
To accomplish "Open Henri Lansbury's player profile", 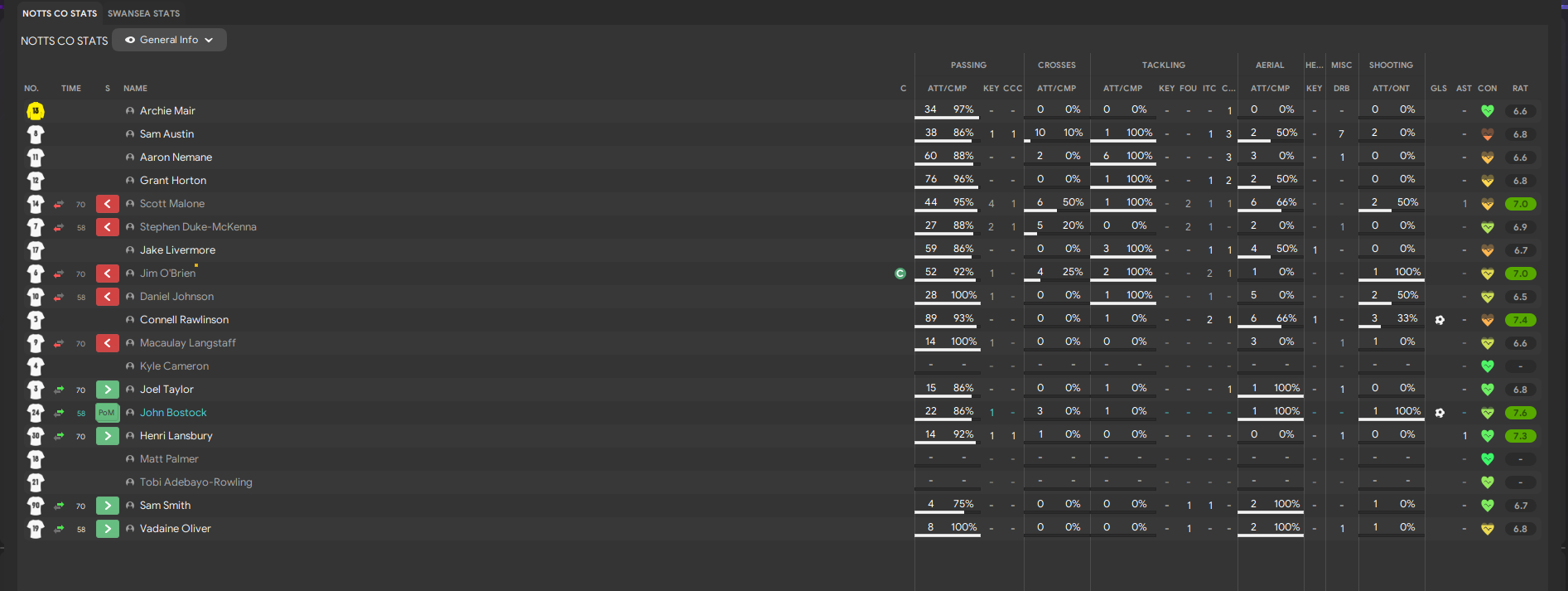I will click(x=176, y=435).
